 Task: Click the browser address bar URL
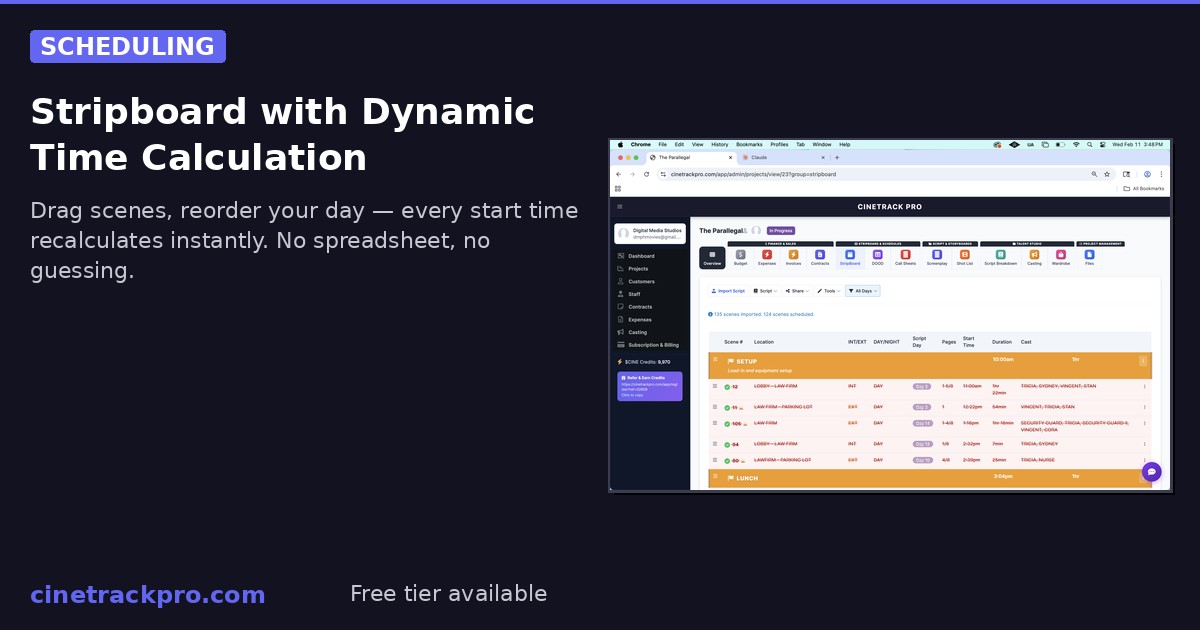(760, 174)
